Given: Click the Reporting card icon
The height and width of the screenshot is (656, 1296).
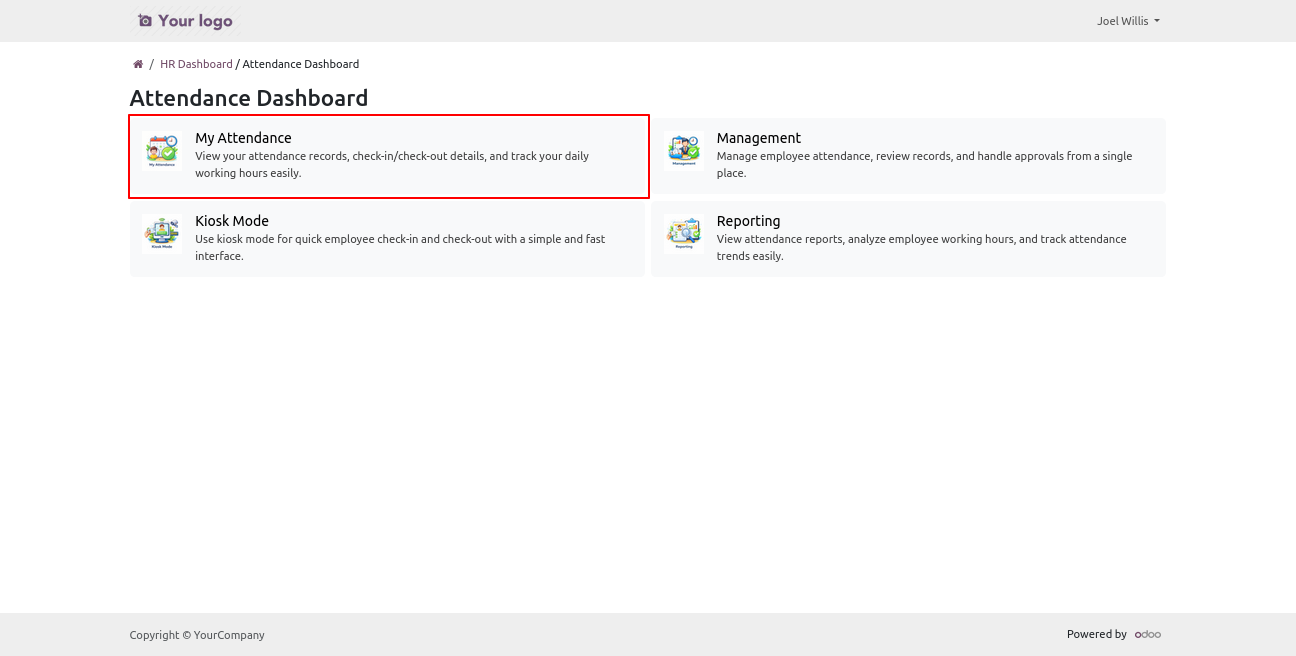Looking at the screenshot, I should (x=683, y=233).
